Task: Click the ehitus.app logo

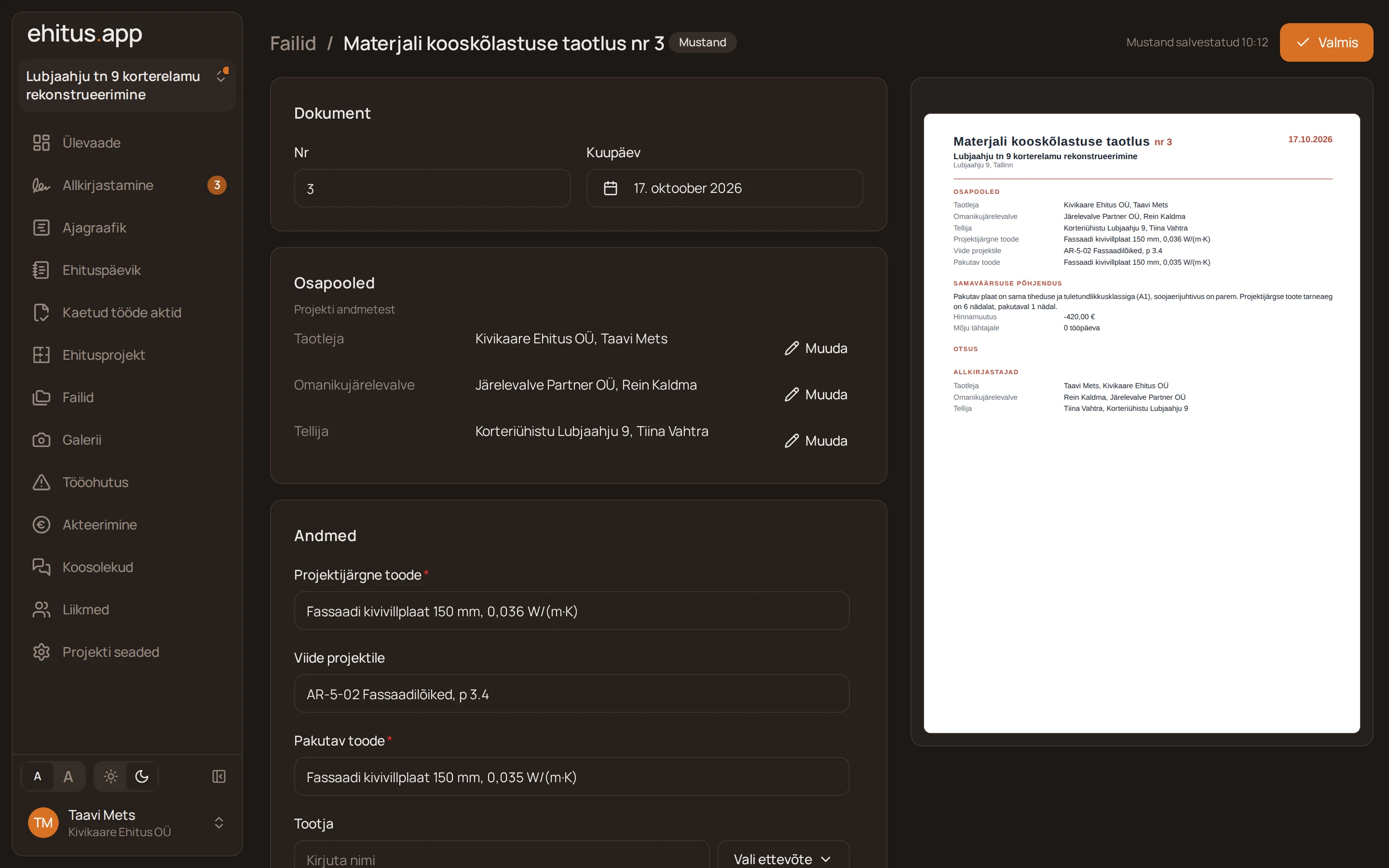Action: 84,33
